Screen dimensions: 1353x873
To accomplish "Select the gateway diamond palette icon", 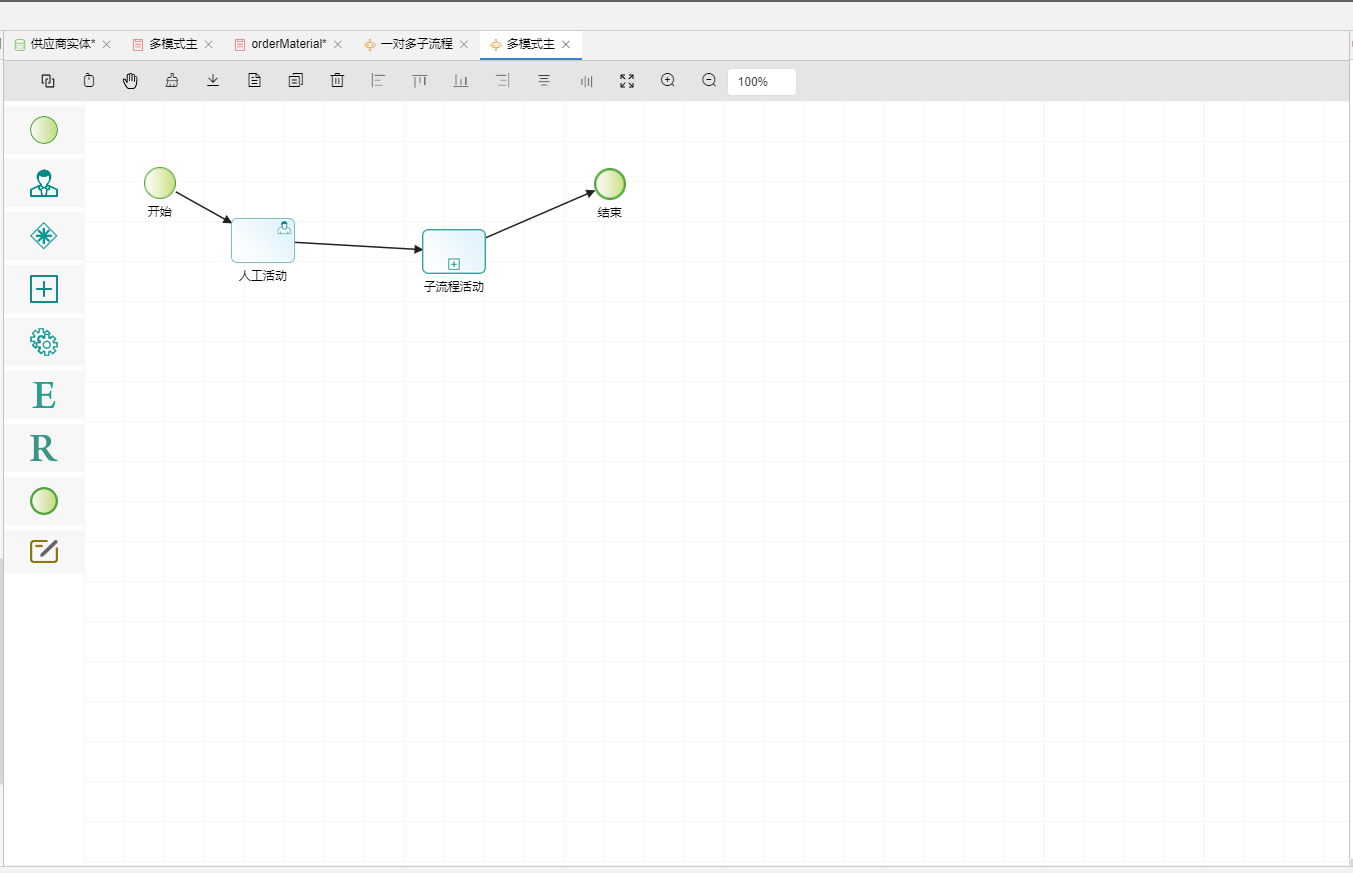I will click(x=44, y=236).
